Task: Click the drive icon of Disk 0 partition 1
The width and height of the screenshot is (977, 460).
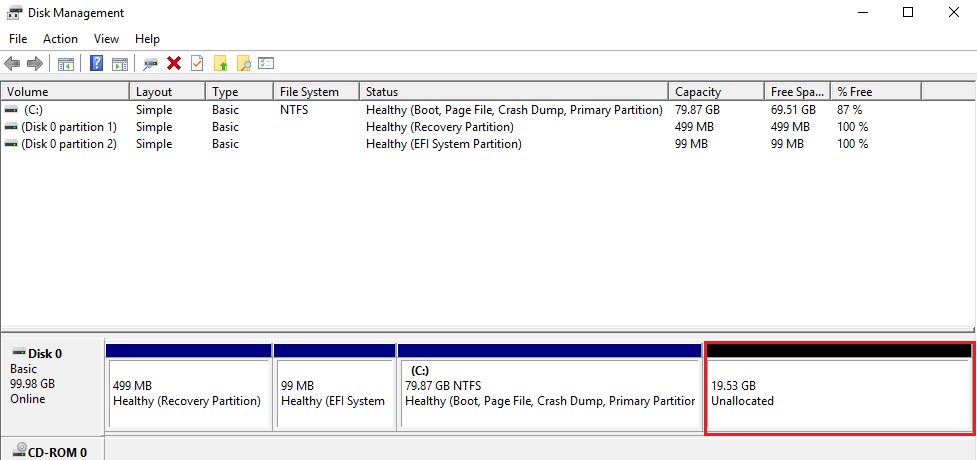Action: tap(11, 127)
